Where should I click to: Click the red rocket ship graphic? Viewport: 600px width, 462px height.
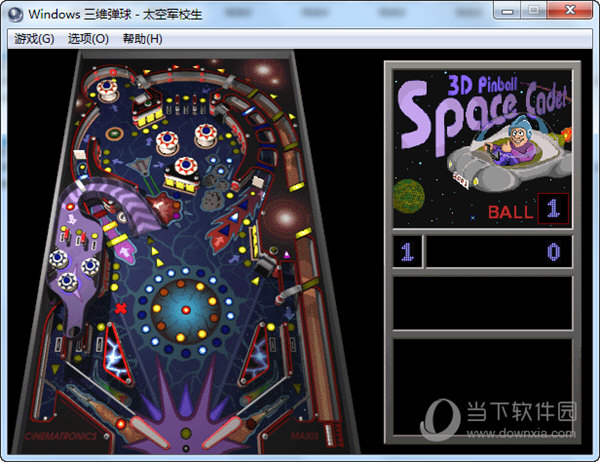tap(235, 222)
